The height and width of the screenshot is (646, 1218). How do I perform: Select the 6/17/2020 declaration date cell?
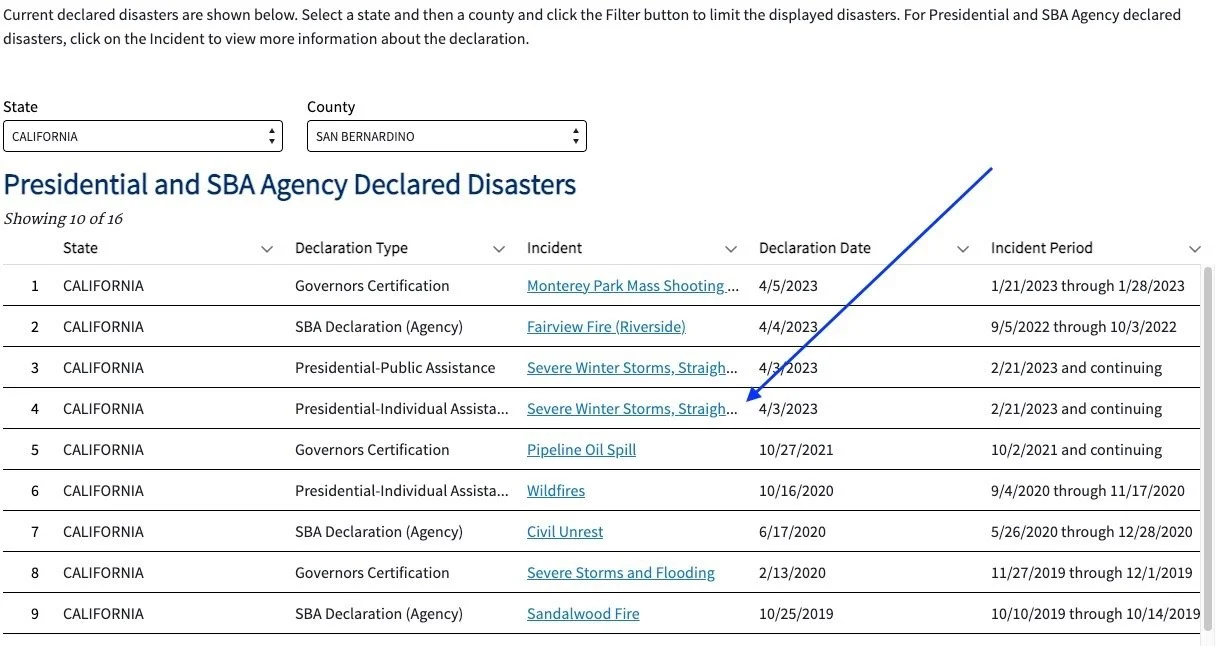(792, 532)
